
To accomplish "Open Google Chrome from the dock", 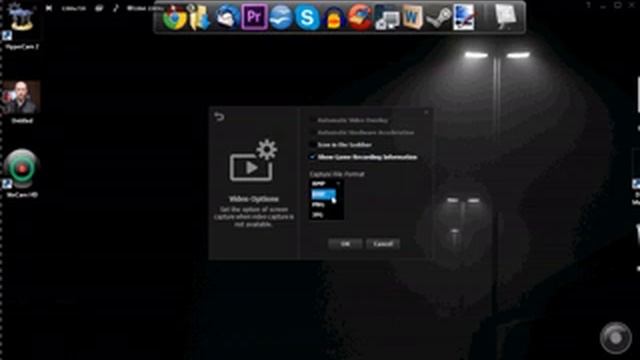I will (175, 18).
